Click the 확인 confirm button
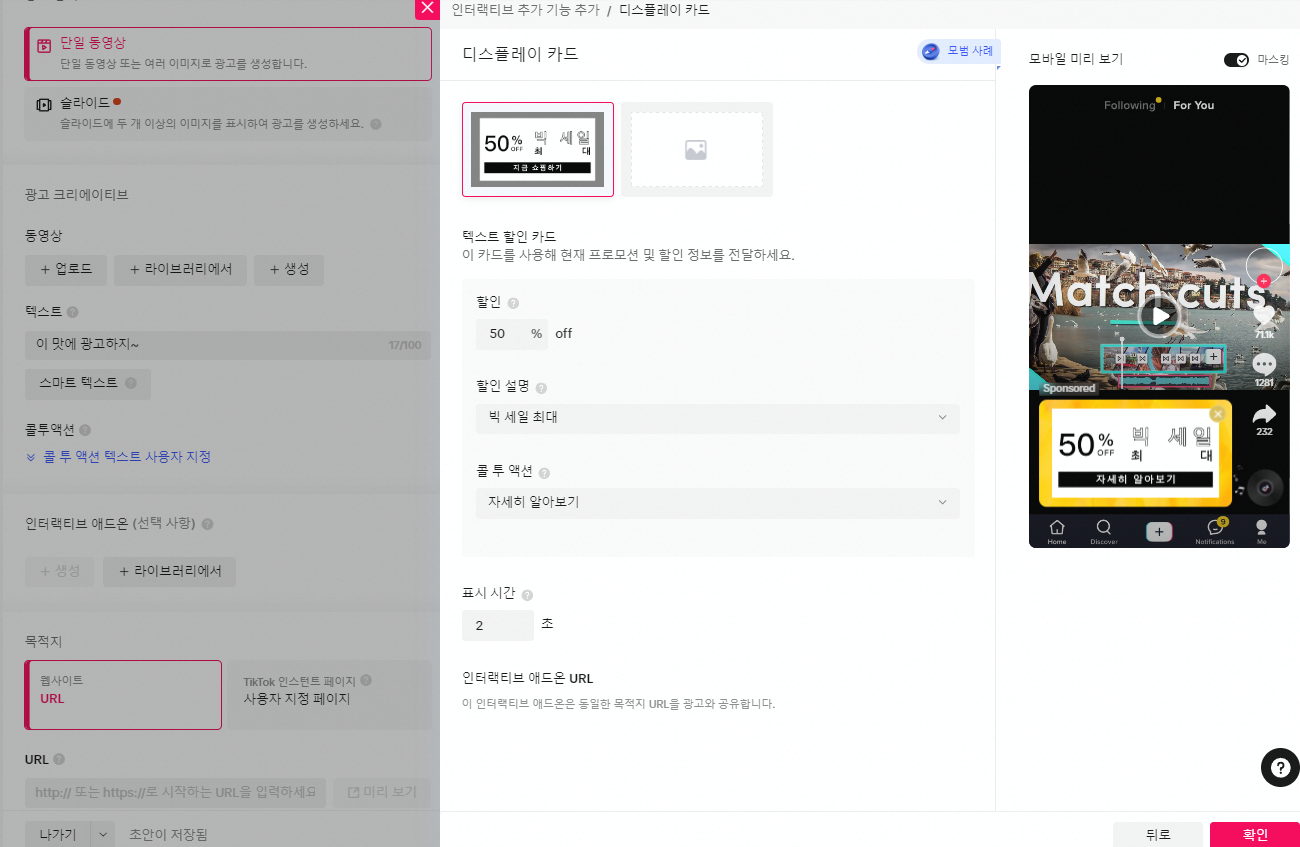The image size is (1300, 847). click(x=1255, y=834)
